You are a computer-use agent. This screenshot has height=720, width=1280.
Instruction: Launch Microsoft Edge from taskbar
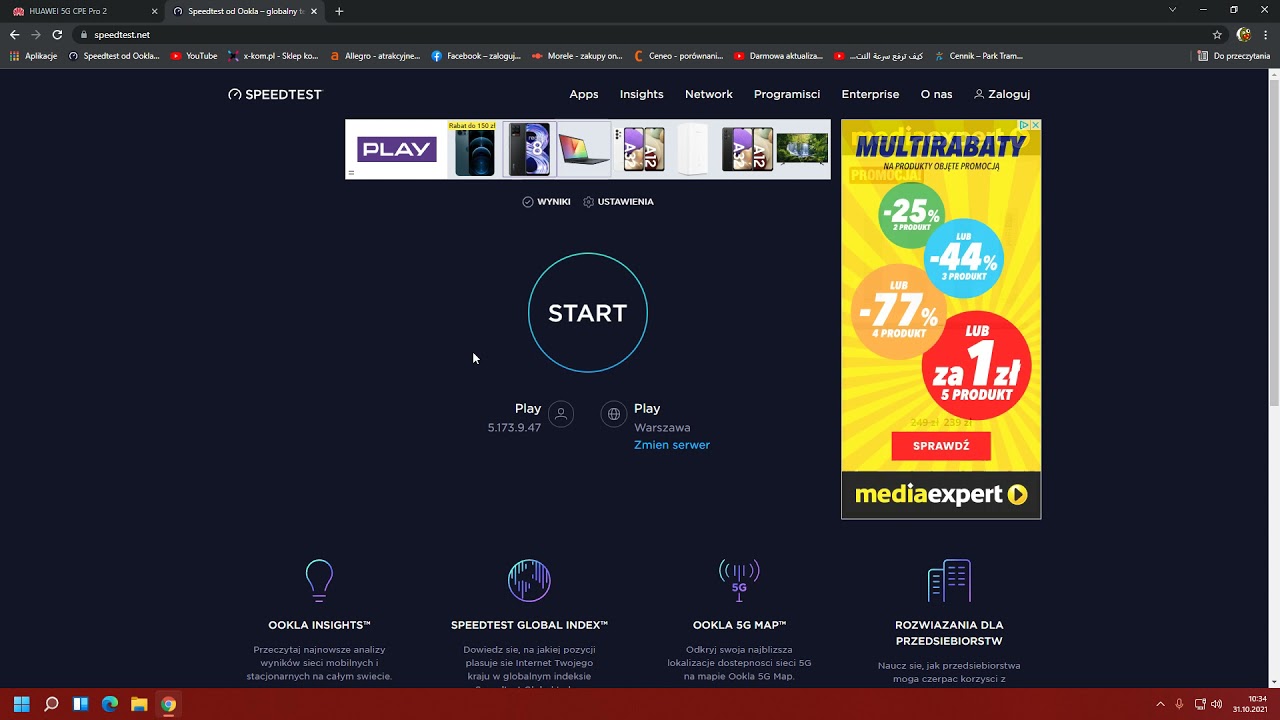pyautogui.click(x=110, y=704)
